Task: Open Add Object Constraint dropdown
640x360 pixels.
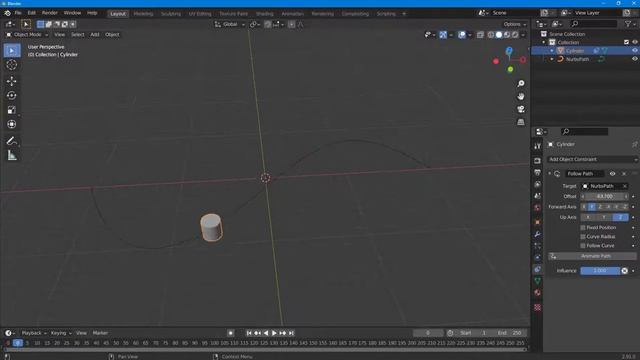Action: [593, 159]
